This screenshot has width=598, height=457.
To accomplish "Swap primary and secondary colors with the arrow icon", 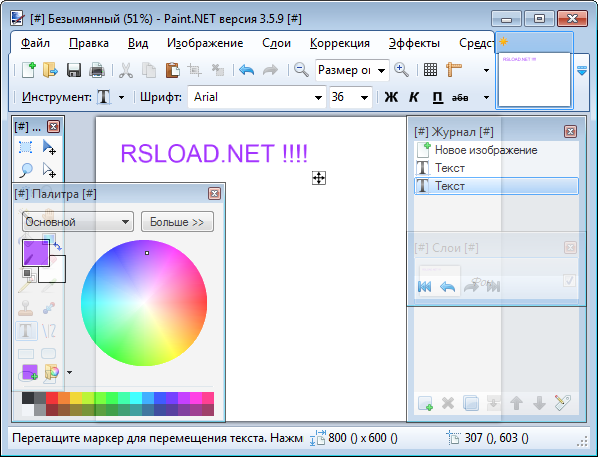I will [x=58, y=246].
